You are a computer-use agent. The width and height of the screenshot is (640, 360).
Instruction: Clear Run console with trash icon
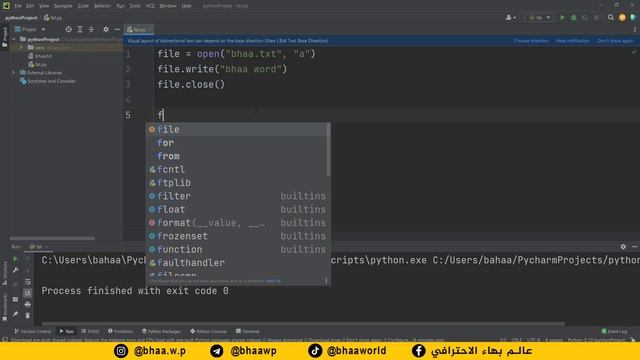(x=27, y=316)
